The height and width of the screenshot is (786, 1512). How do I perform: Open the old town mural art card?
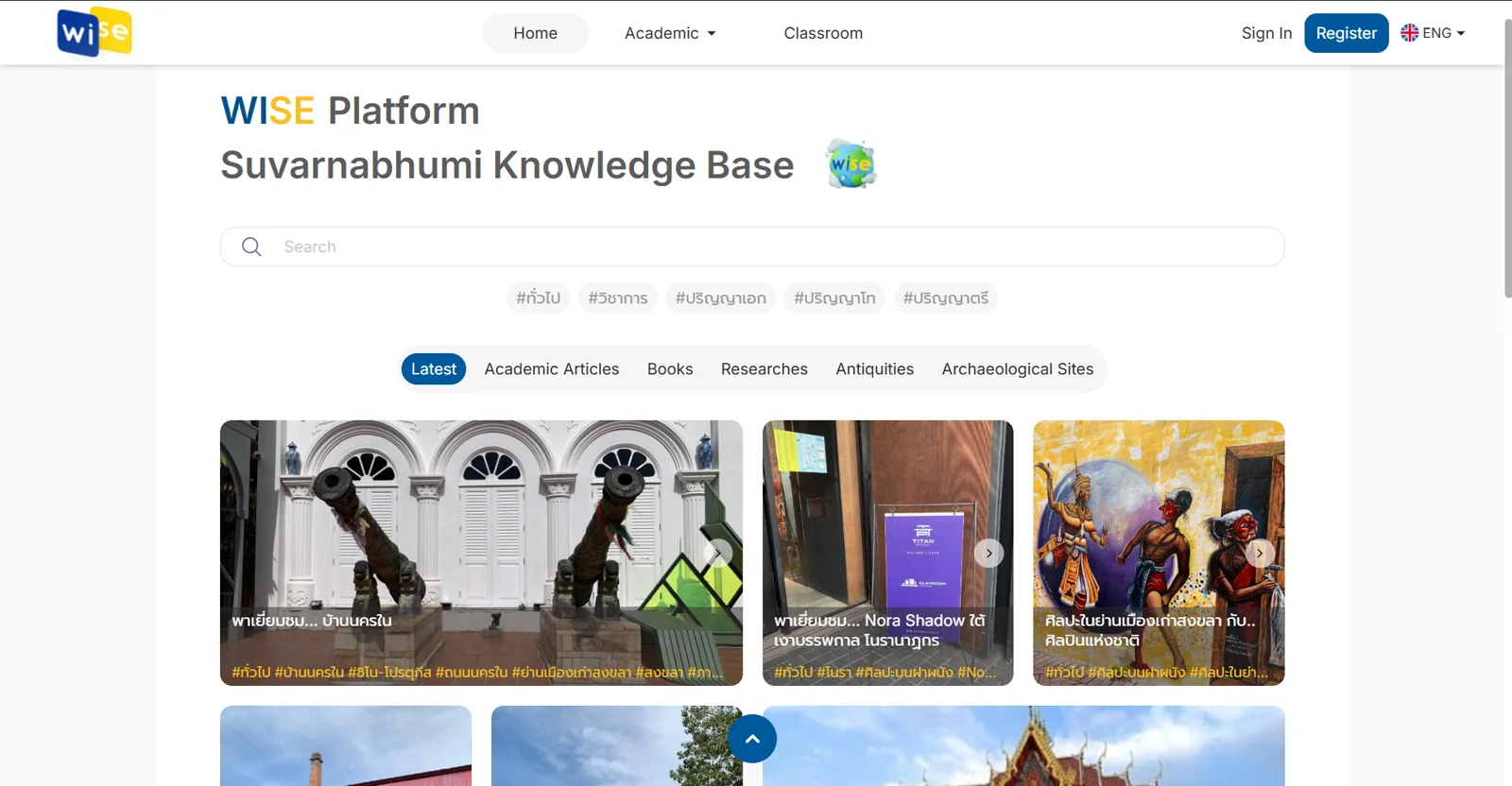(x=1159, y=553)
